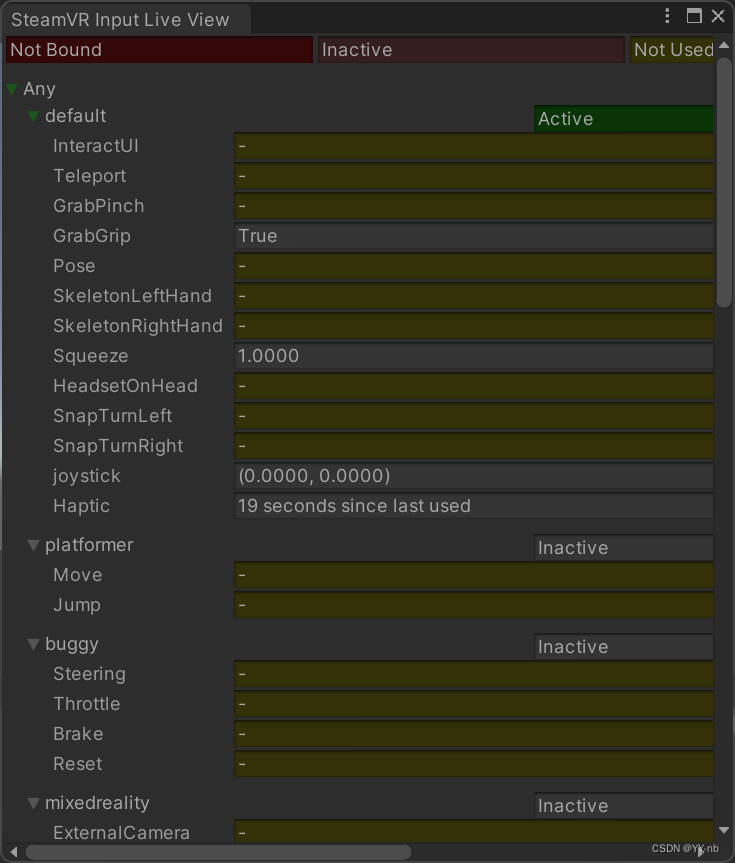Select the GrabGrip action label
The height and width of the screenshot is (863, 735).
[x=92, y=236]
